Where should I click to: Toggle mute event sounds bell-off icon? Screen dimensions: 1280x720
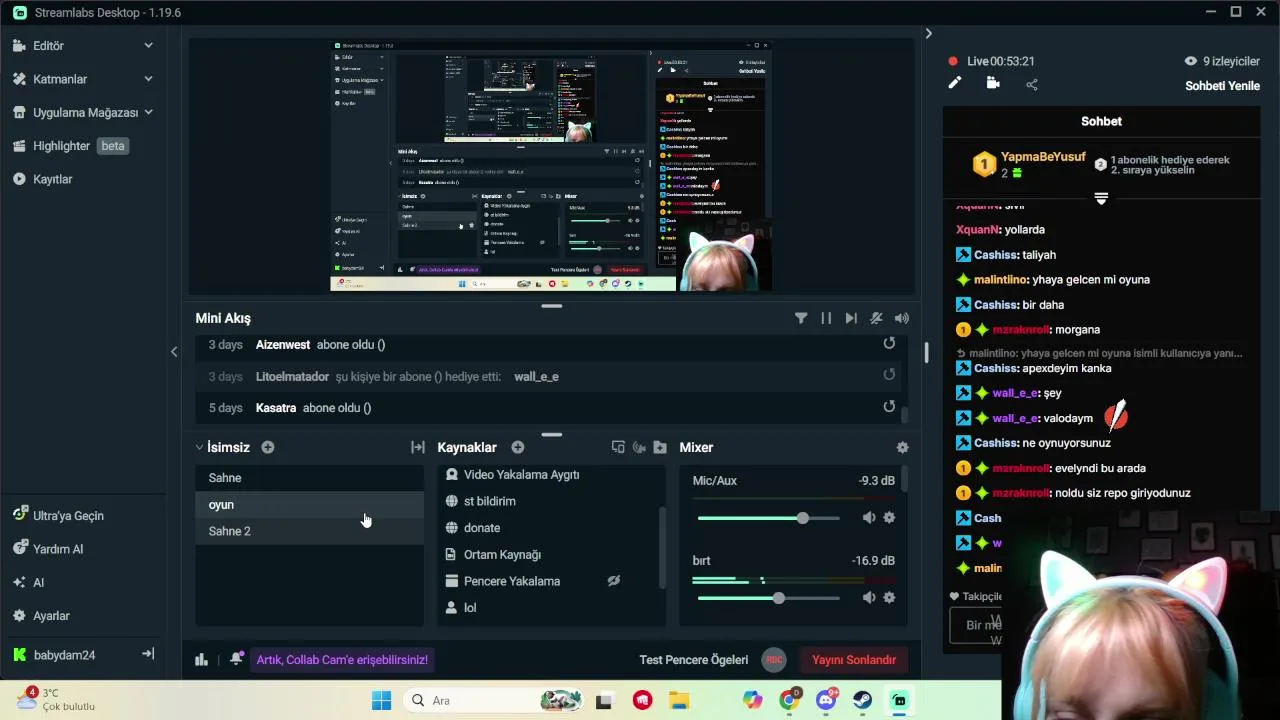[876, 318]
